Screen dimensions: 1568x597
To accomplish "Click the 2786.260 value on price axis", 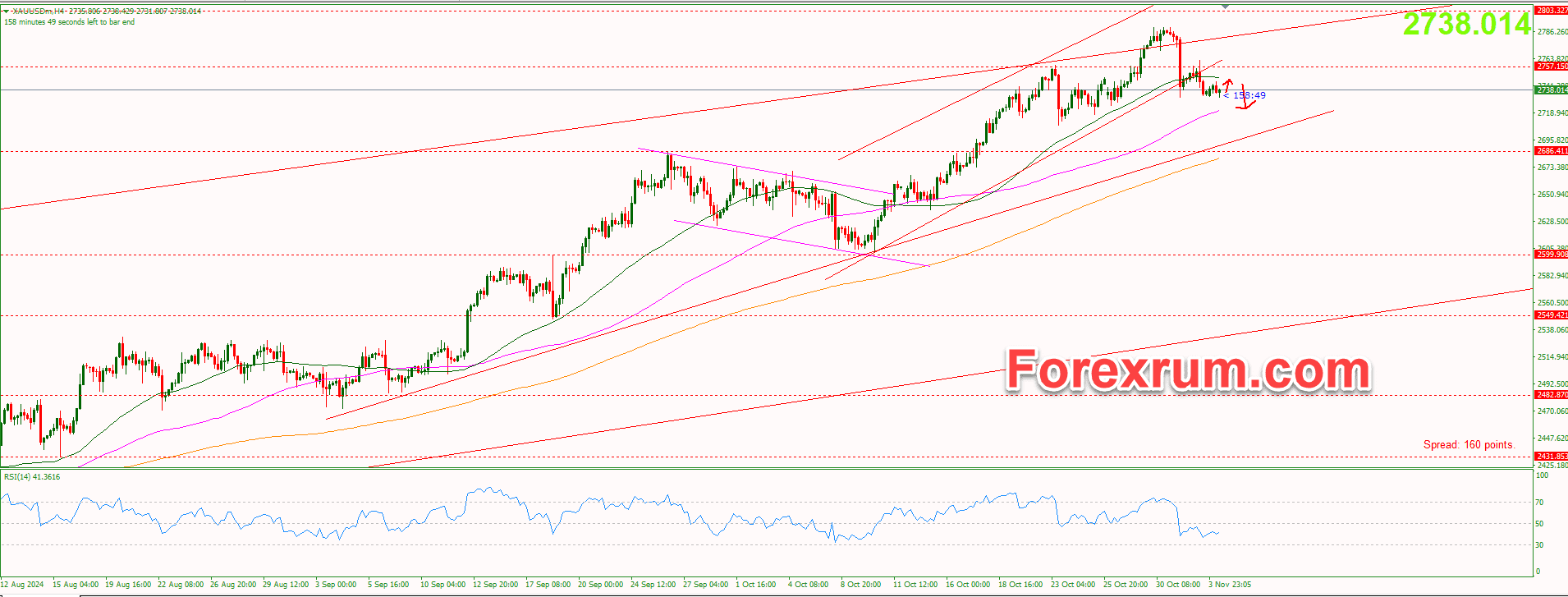I will click(x=1552, y=32).
